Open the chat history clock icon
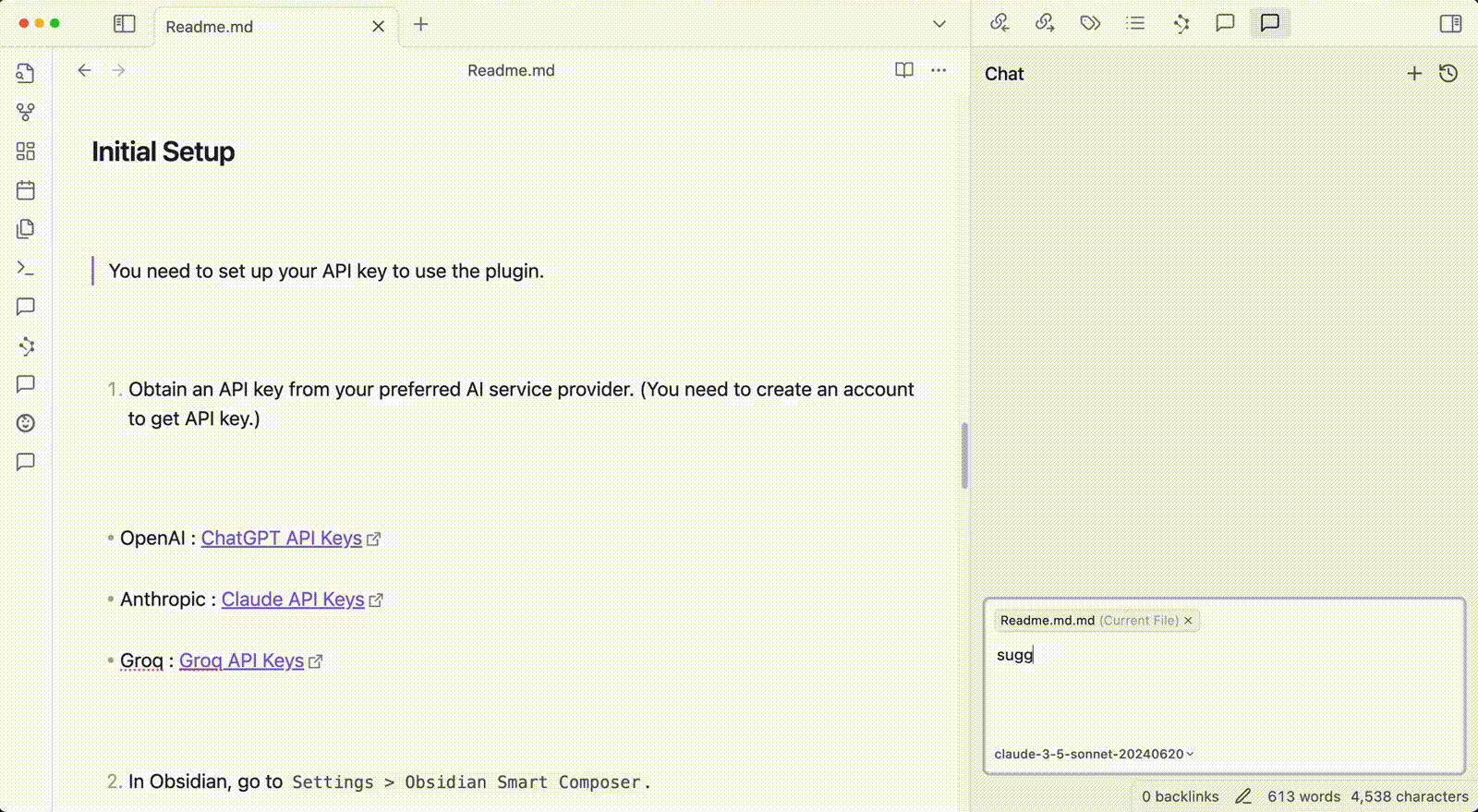This screenshot has width=1478, height=812. click(1448, 74)
